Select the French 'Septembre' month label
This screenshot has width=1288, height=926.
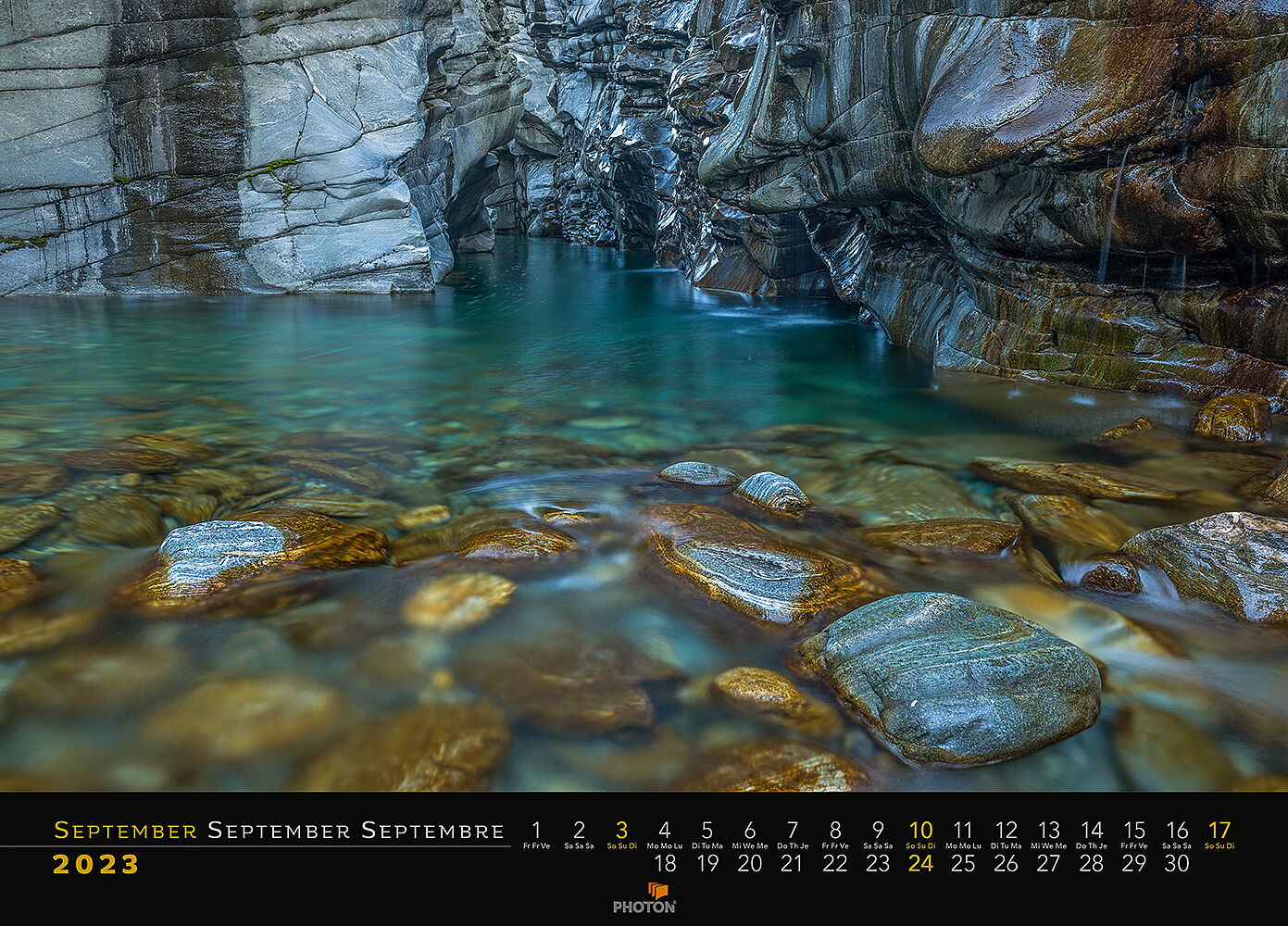tap(432, 831)
